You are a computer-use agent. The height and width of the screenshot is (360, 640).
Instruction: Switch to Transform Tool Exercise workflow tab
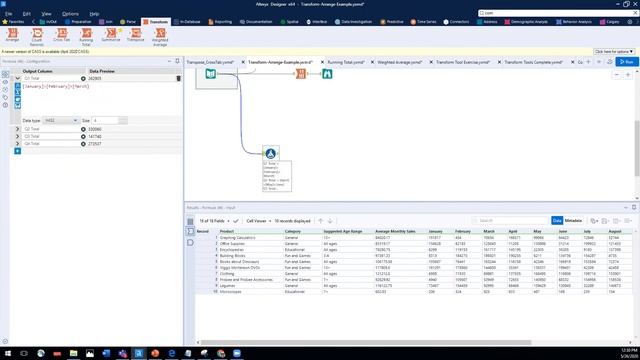463,62
